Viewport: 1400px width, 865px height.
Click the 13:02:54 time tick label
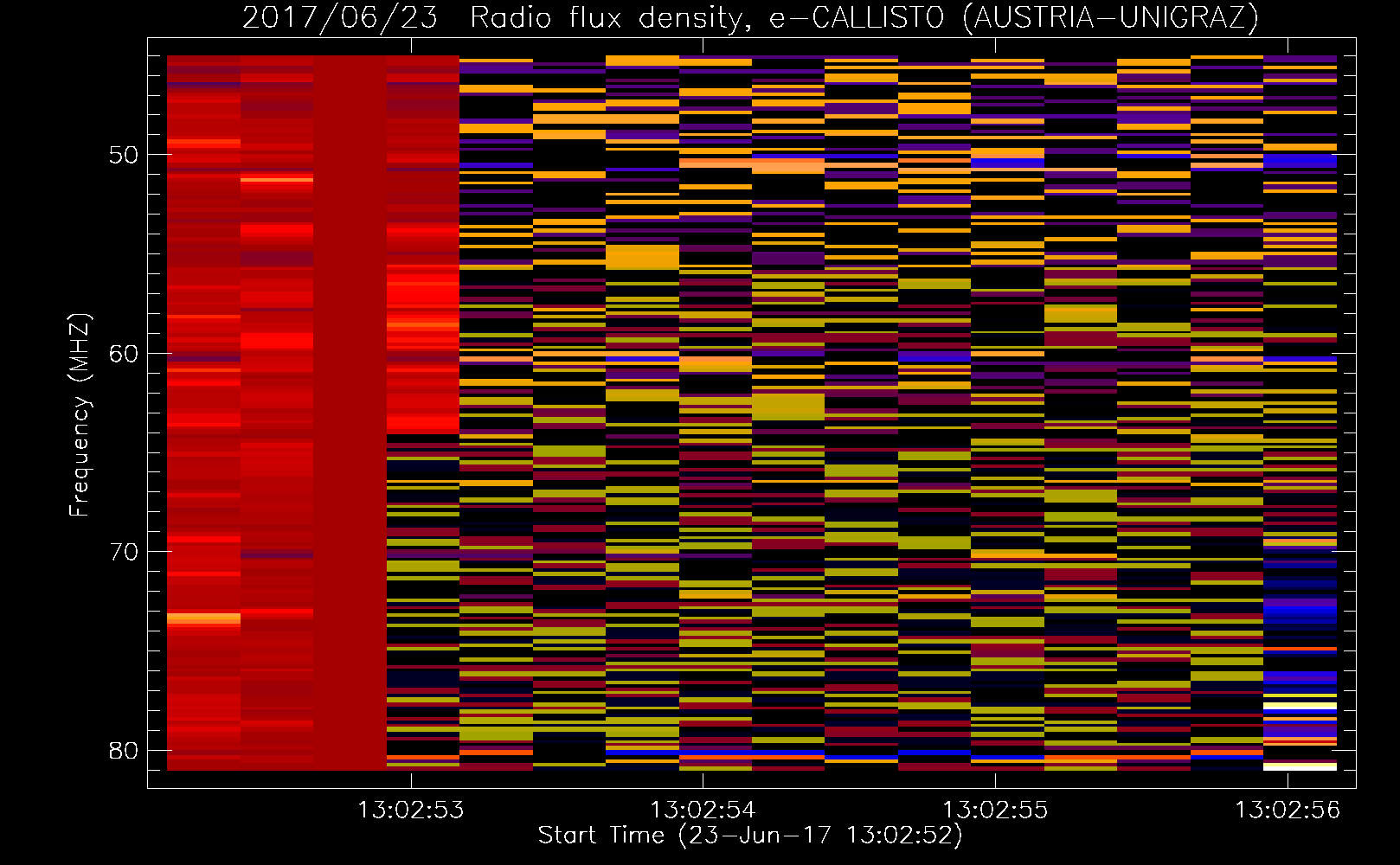tap(703, 811)
